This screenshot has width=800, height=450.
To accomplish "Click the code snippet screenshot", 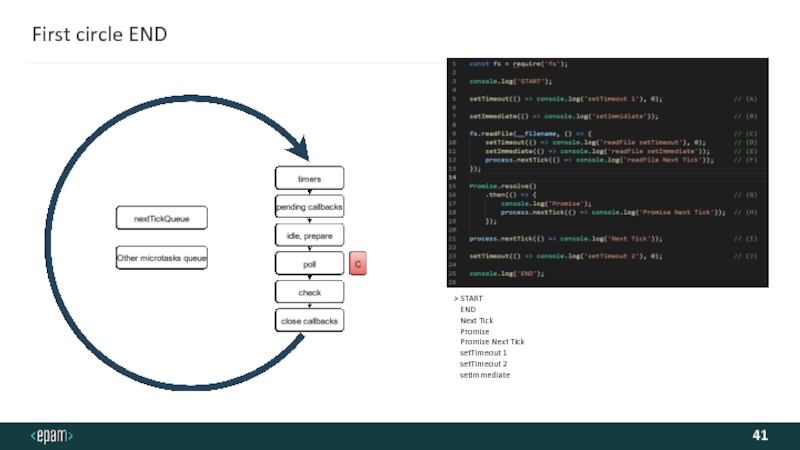I will tap(606, 173).
